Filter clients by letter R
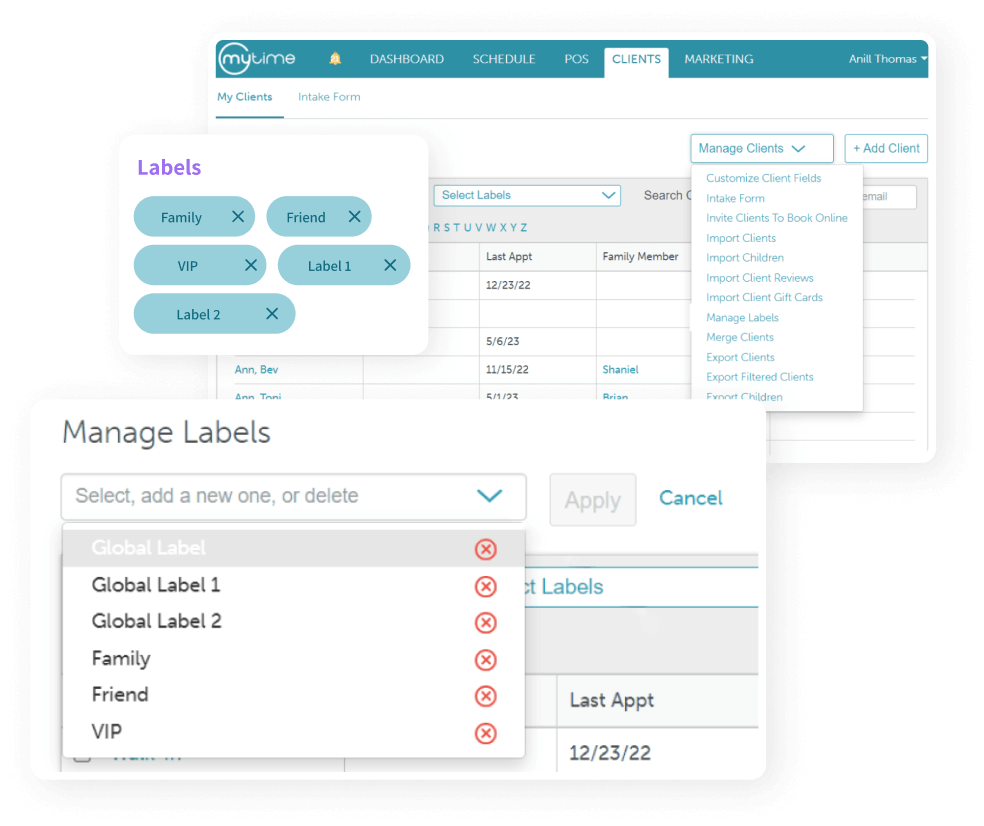 [x=437, y=228]
